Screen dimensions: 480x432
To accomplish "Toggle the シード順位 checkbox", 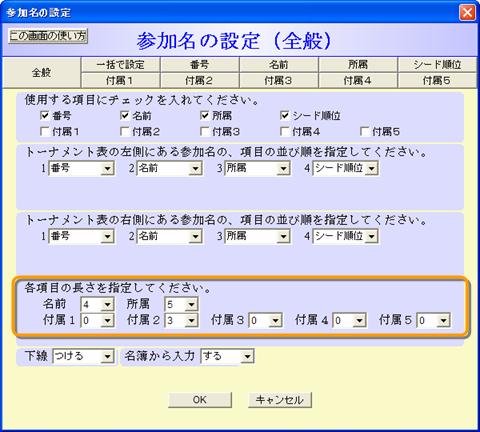I will click(x=284, y=116).
